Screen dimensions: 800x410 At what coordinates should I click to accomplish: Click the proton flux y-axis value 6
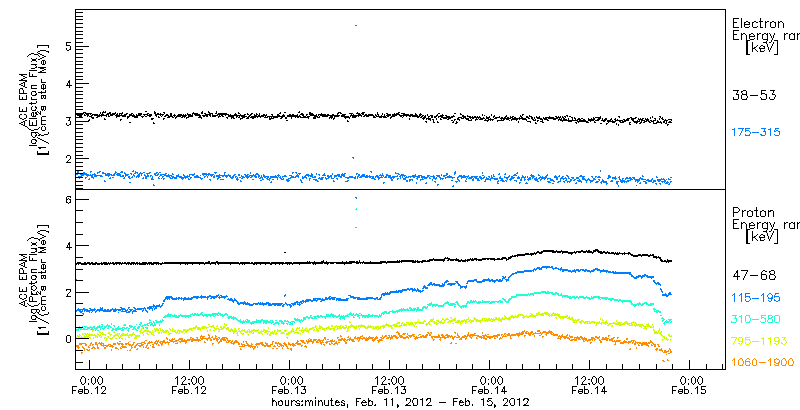pyautogui.click(x=67, y=199)
